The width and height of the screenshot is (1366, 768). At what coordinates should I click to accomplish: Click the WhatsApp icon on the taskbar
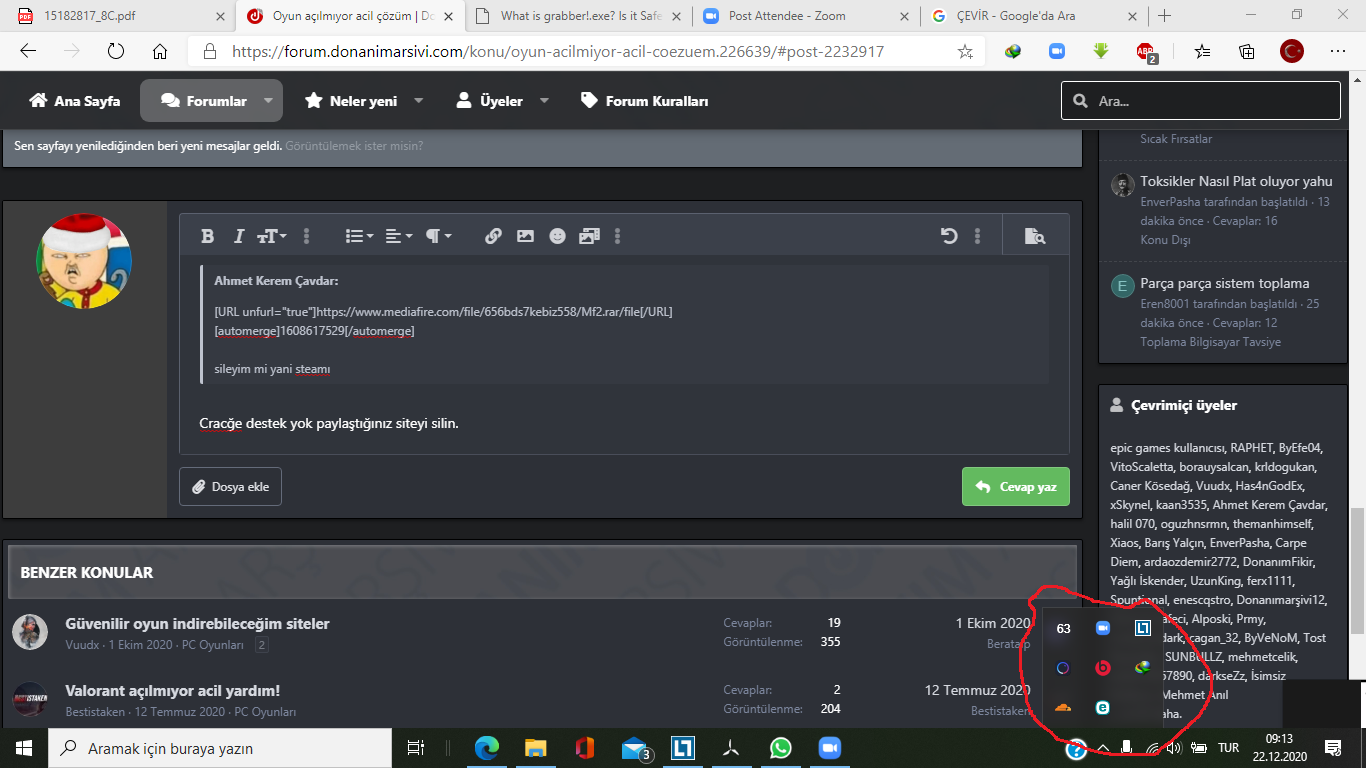[x=780, y=748]
